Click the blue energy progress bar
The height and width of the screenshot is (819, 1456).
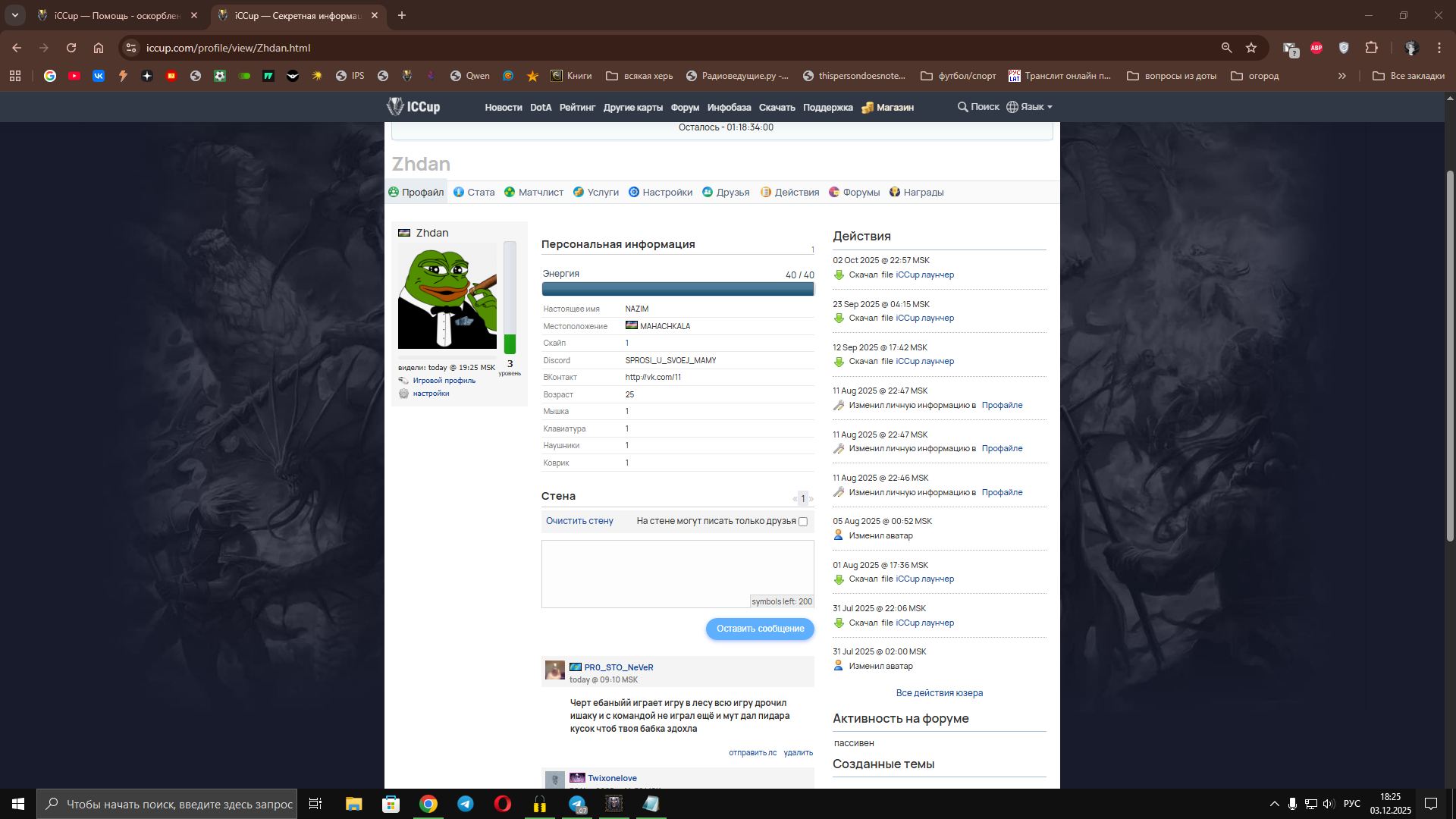click(677, 289)
